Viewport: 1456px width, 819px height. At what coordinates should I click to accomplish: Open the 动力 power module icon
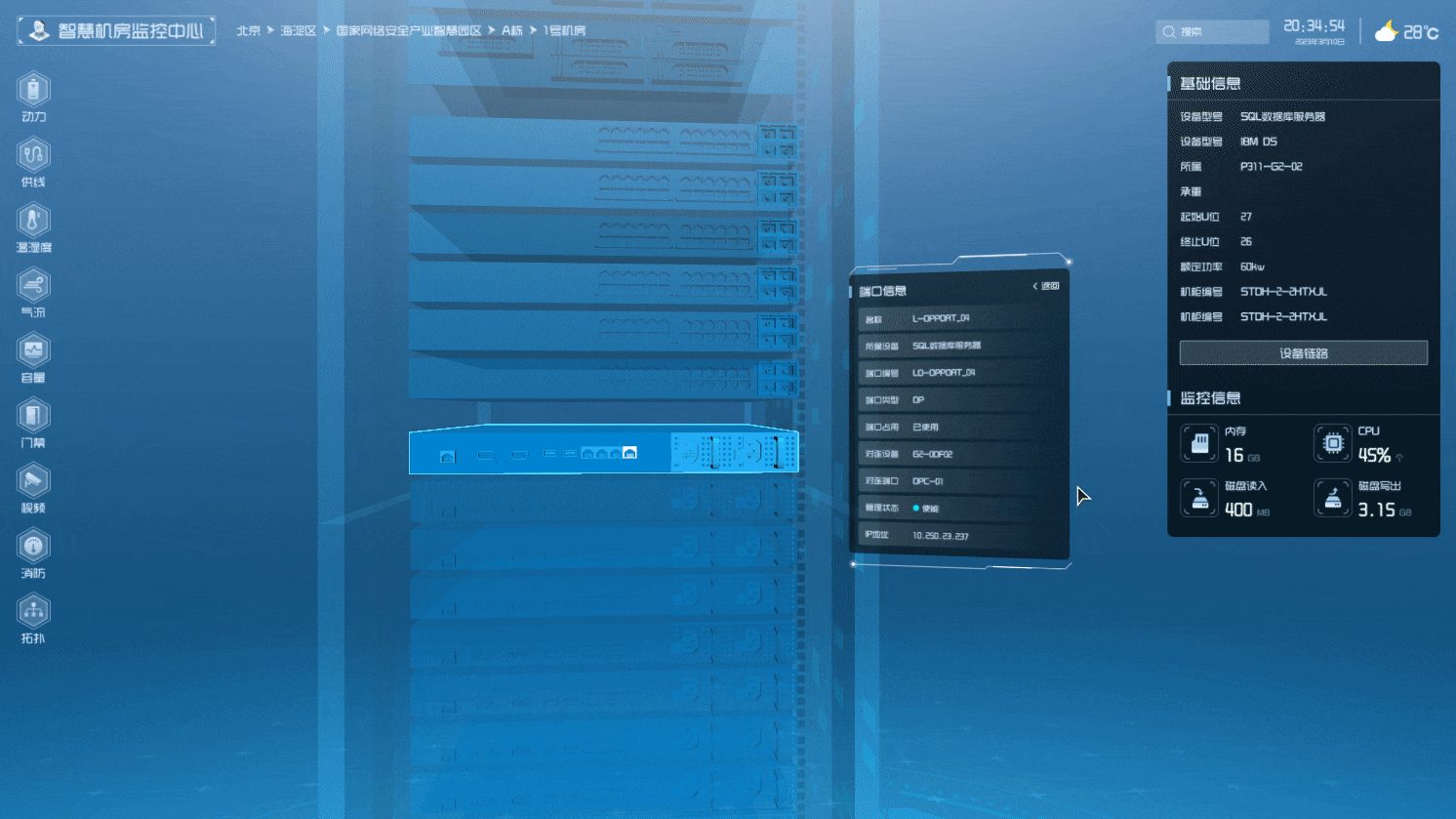(x=33, y=90)
